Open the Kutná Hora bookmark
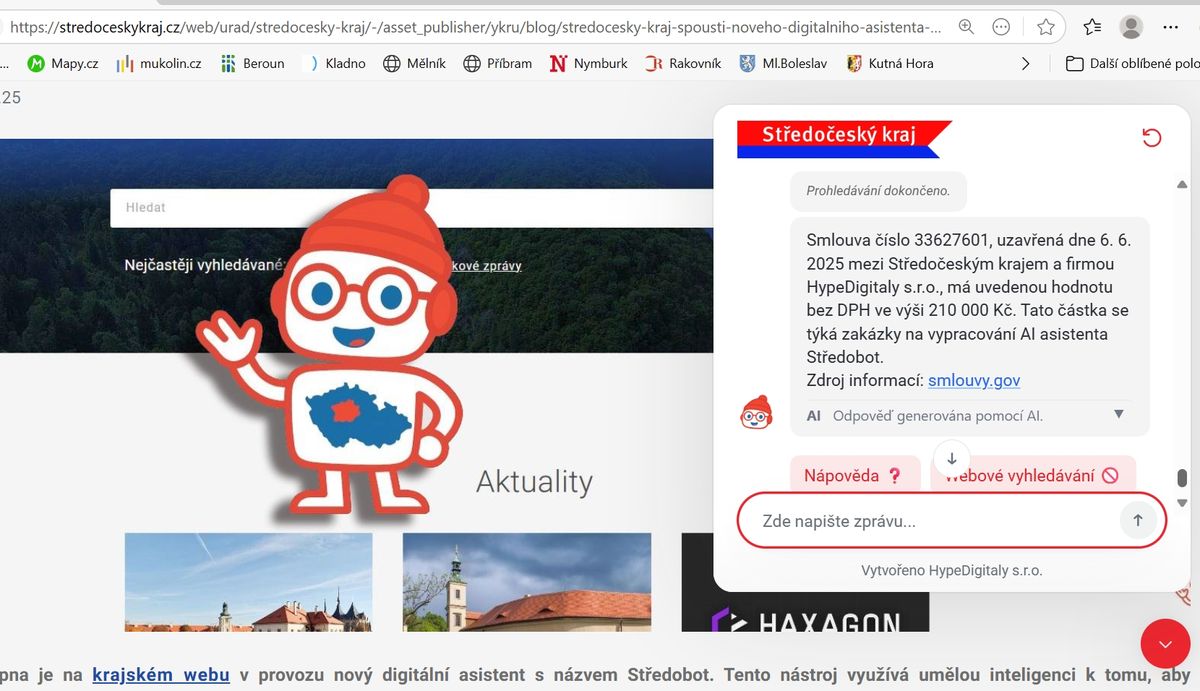Screen dimensions: 1200x691 point(890,63)
